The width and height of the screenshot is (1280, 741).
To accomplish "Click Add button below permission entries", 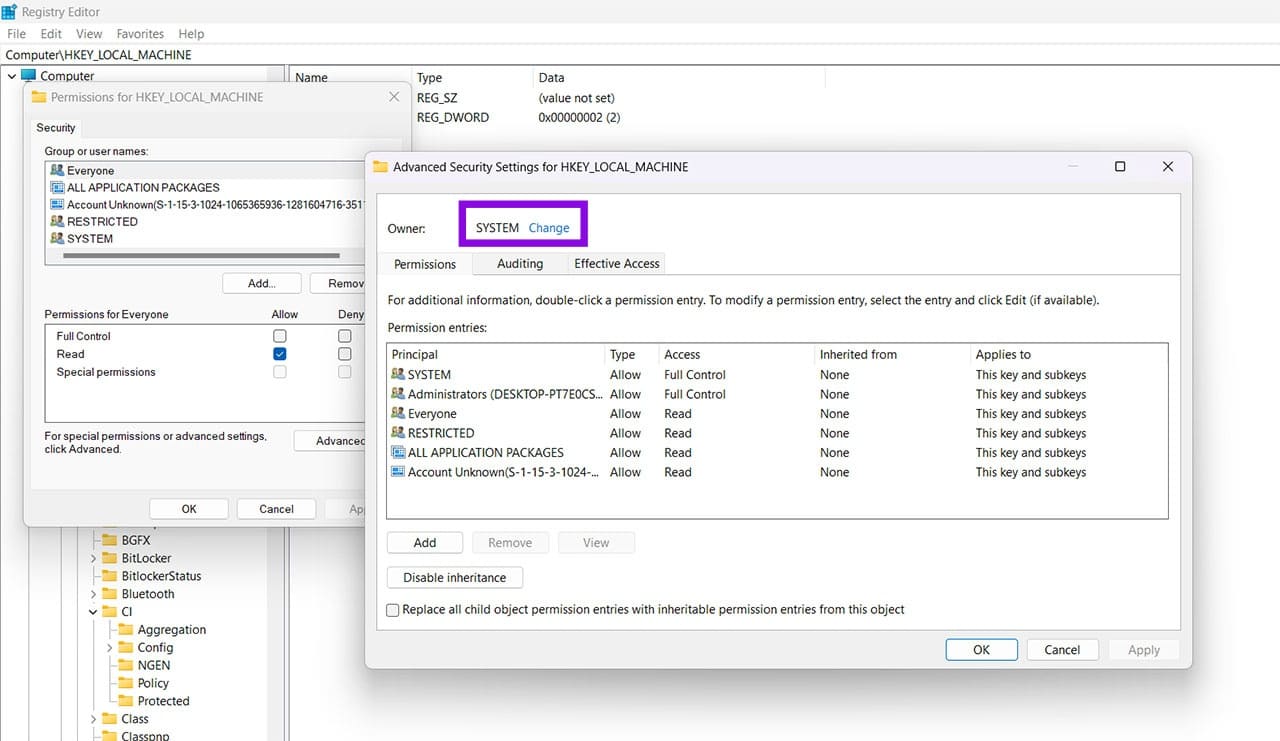I will pyautogui.click(x=425, y=543).
